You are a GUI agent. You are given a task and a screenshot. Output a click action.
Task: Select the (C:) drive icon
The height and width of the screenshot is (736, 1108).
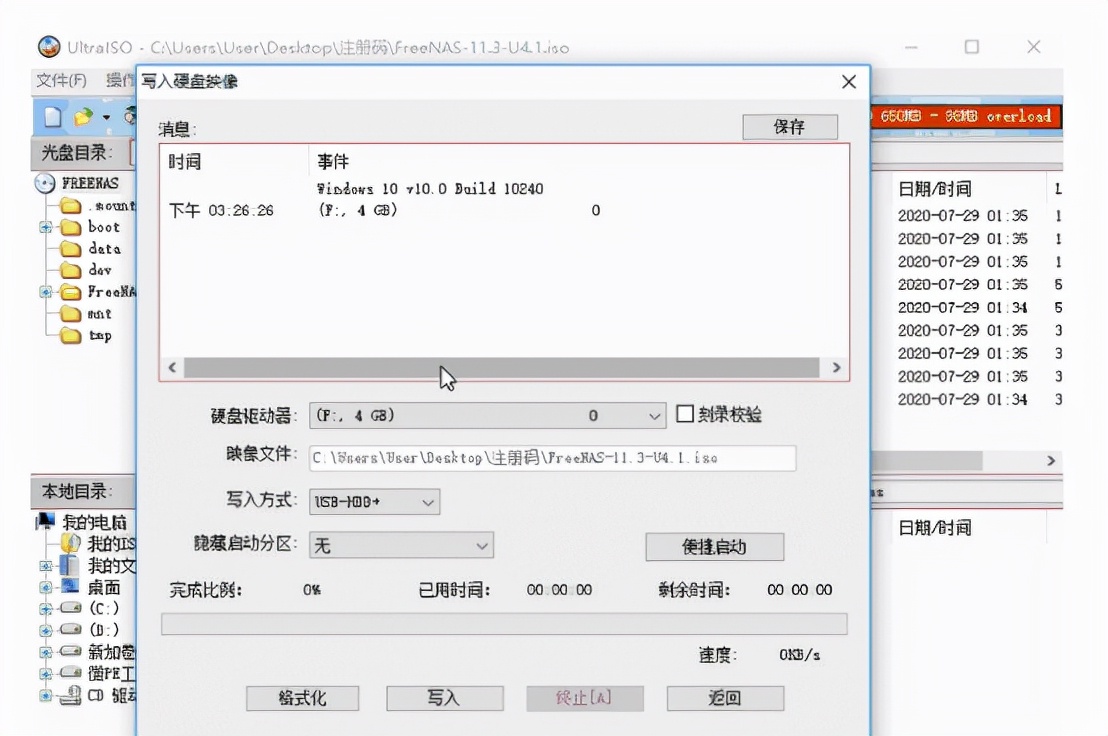click(70, 607)
